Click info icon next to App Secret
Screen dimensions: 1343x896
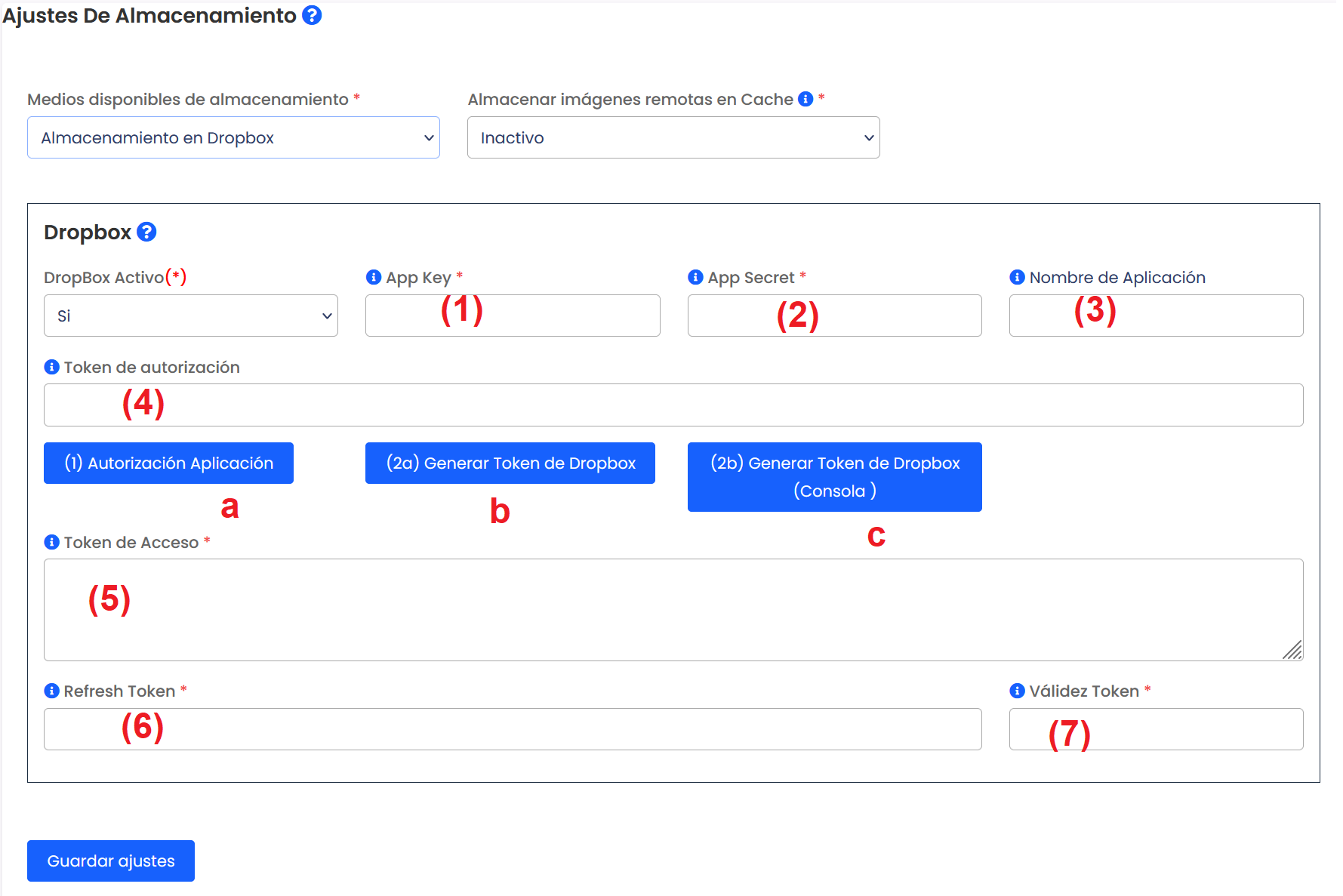point(695,277)
